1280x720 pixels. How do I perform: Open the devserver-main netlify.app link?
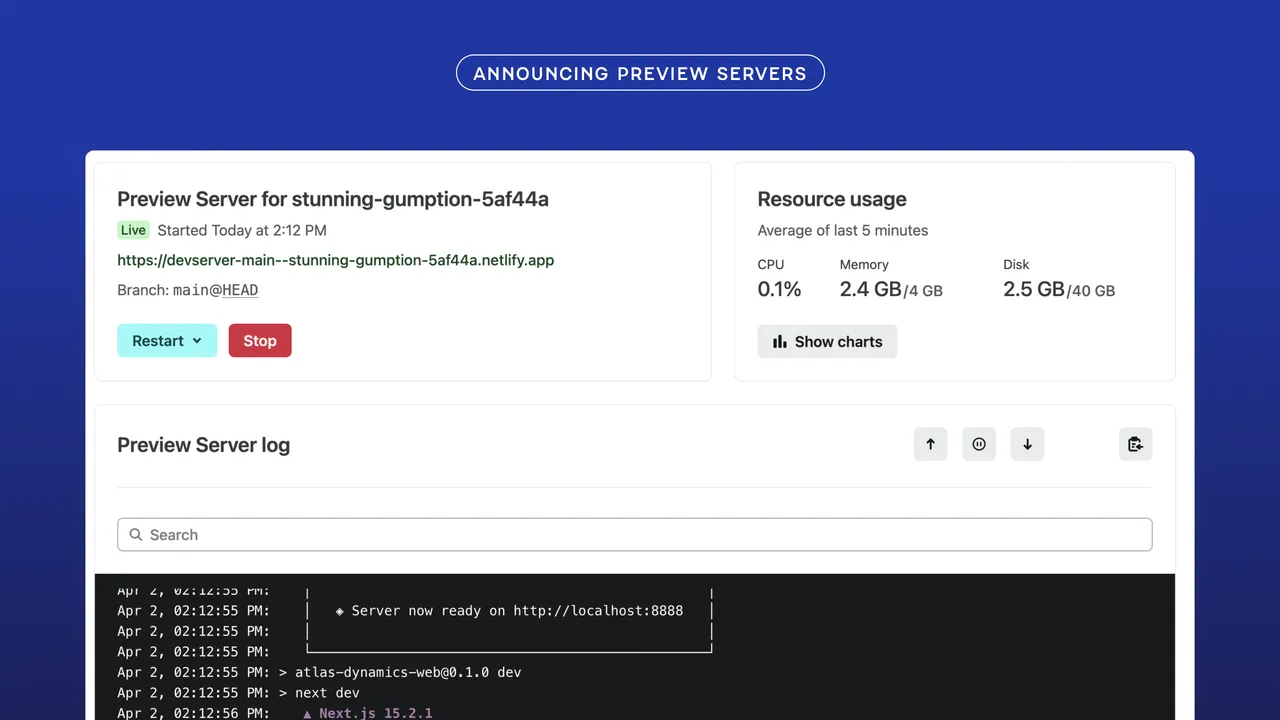336,260
